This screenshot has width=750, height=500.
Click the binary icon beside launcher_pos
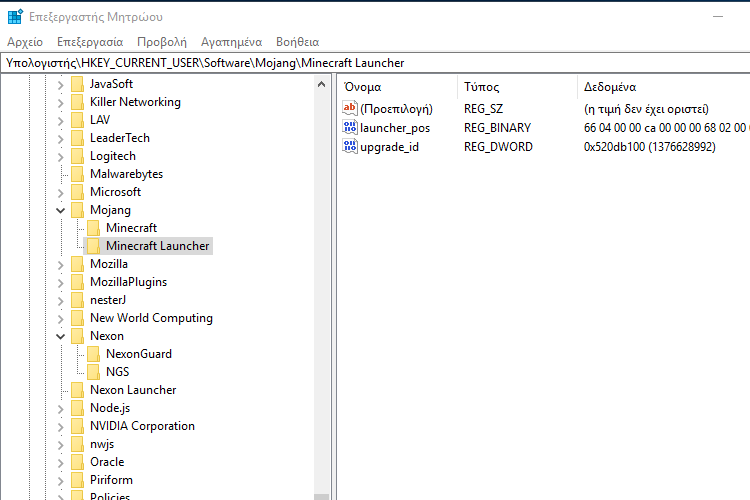[x=350, y=127]
